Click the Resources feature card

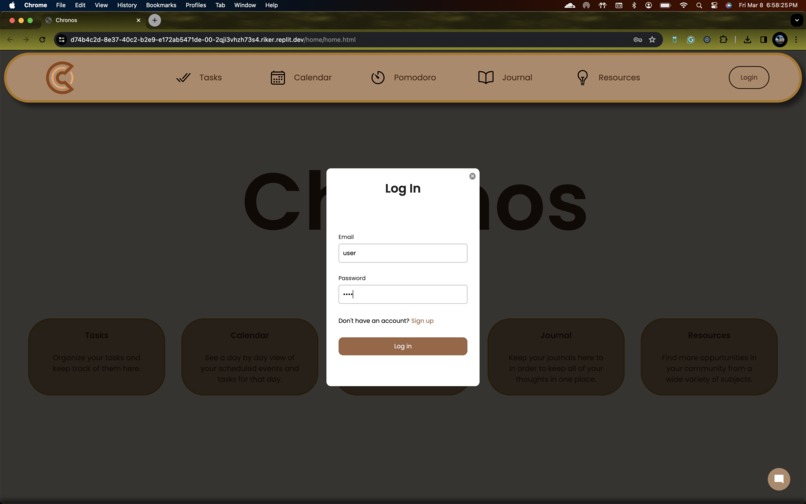709,357
